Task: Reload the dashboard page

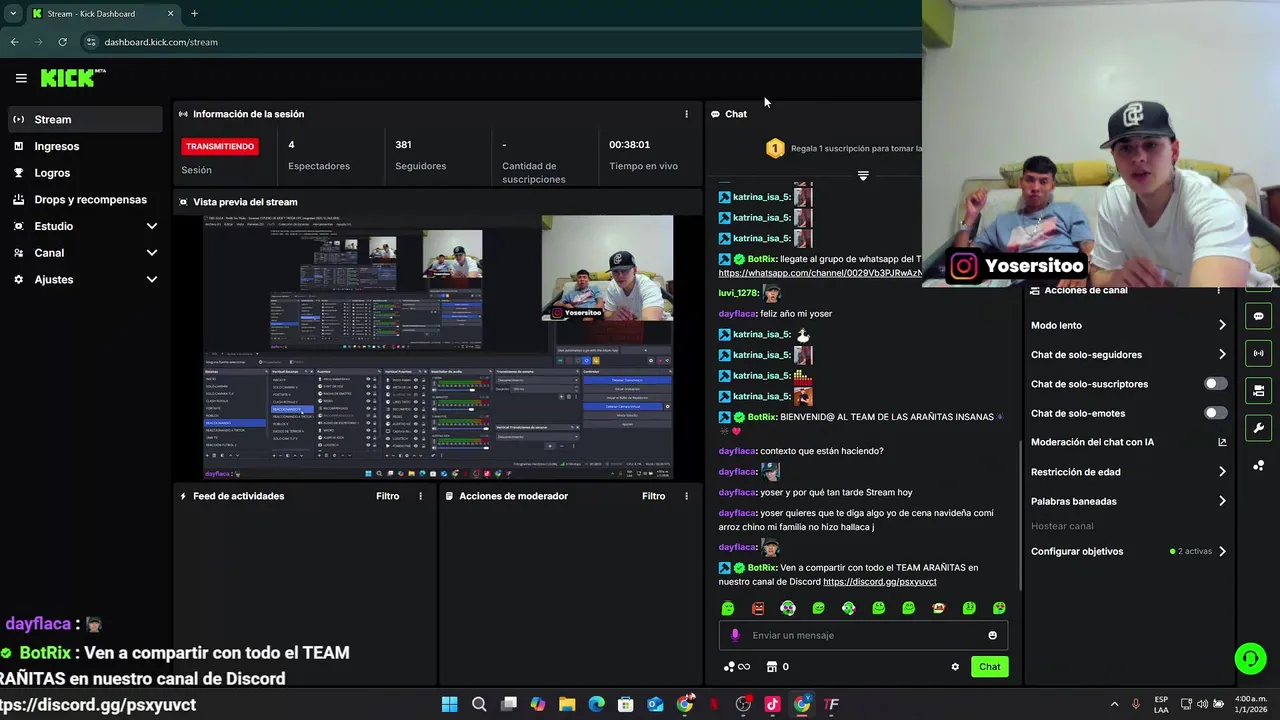Action: coord(62,42)
